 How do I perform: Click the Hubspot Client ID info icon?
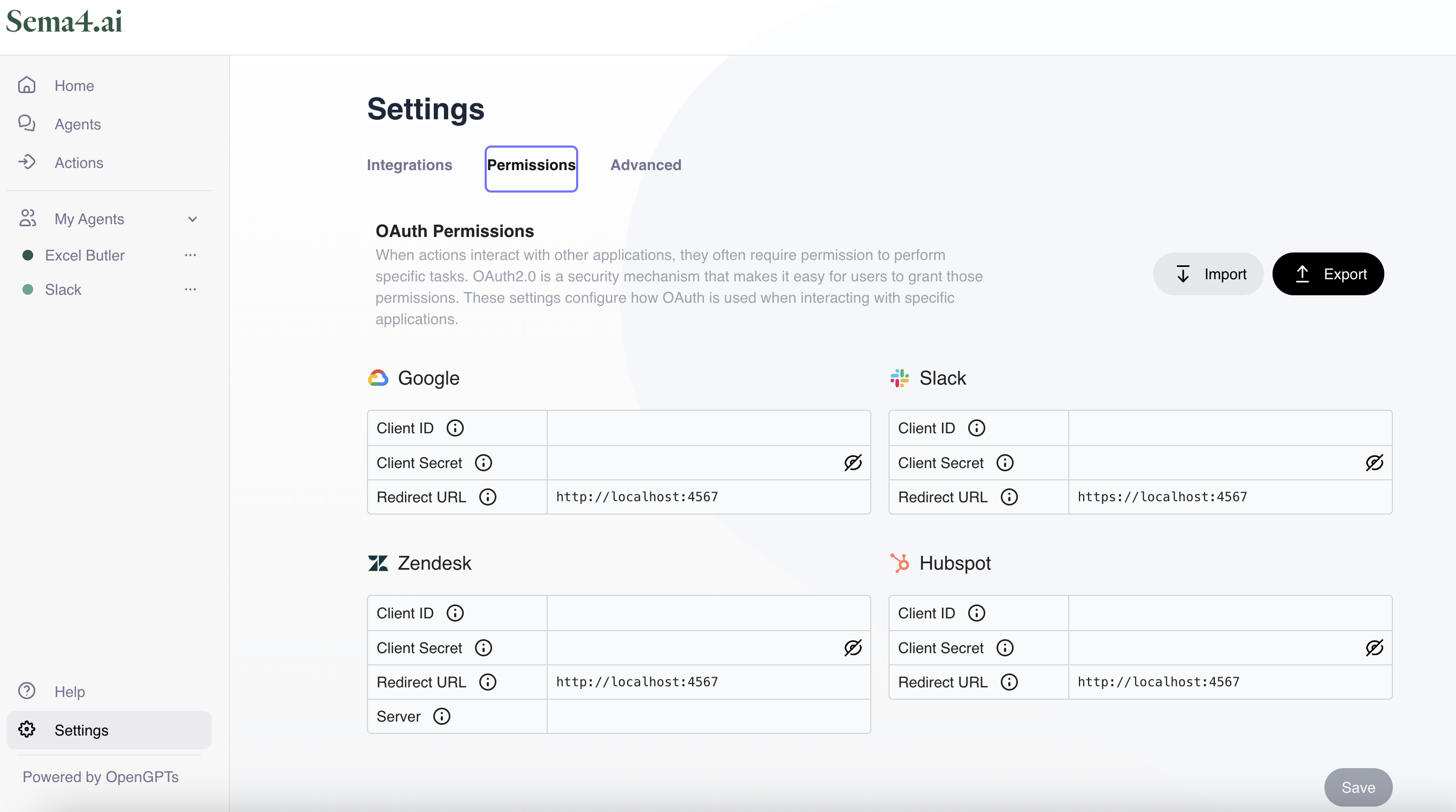coord(977,612)
